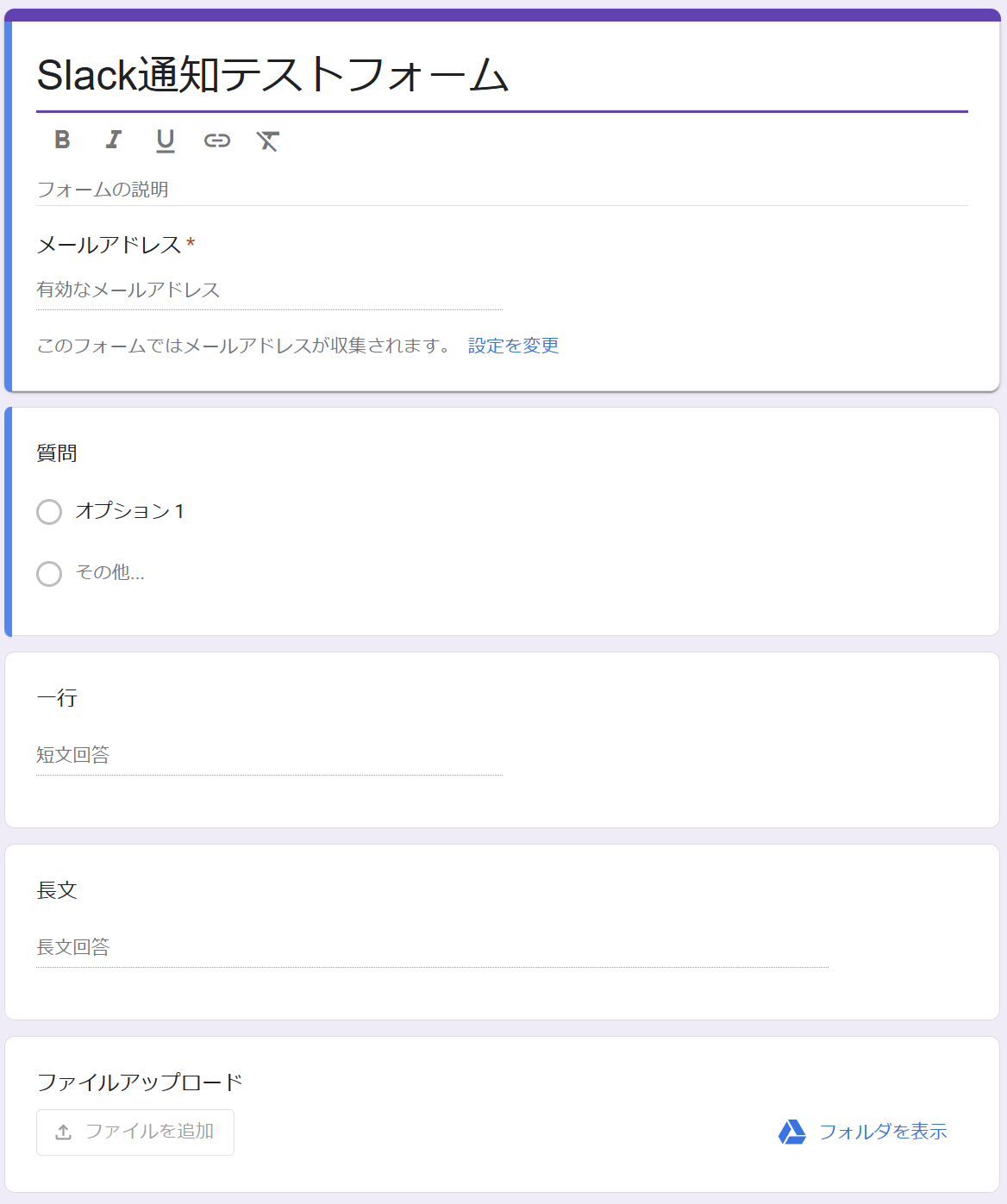Open the フォルダを表示 link
1007x1204 pixels.
coord(883,1132)
